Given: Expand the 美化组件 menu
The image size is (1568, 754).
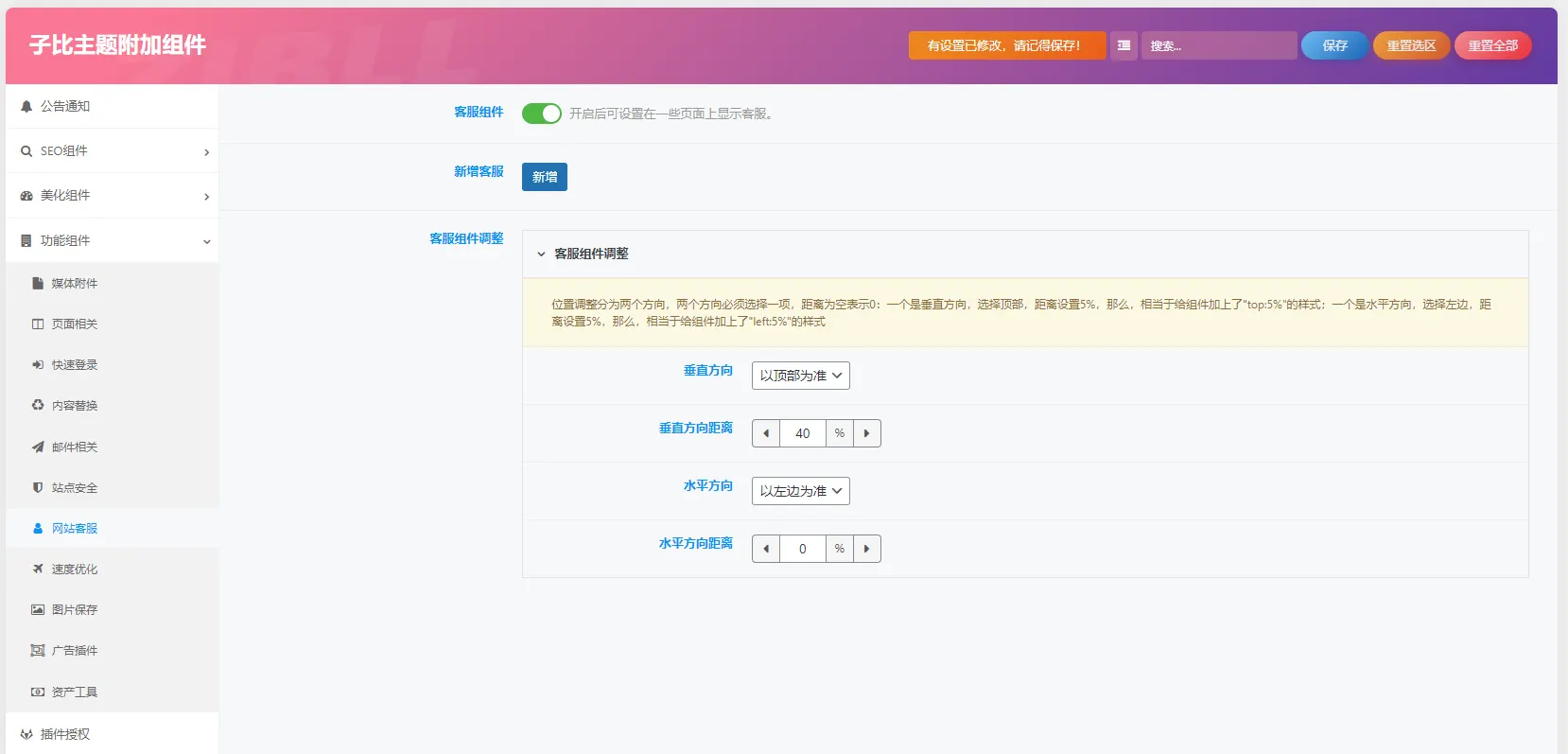Looking at the screenshot, I should 112,196.
